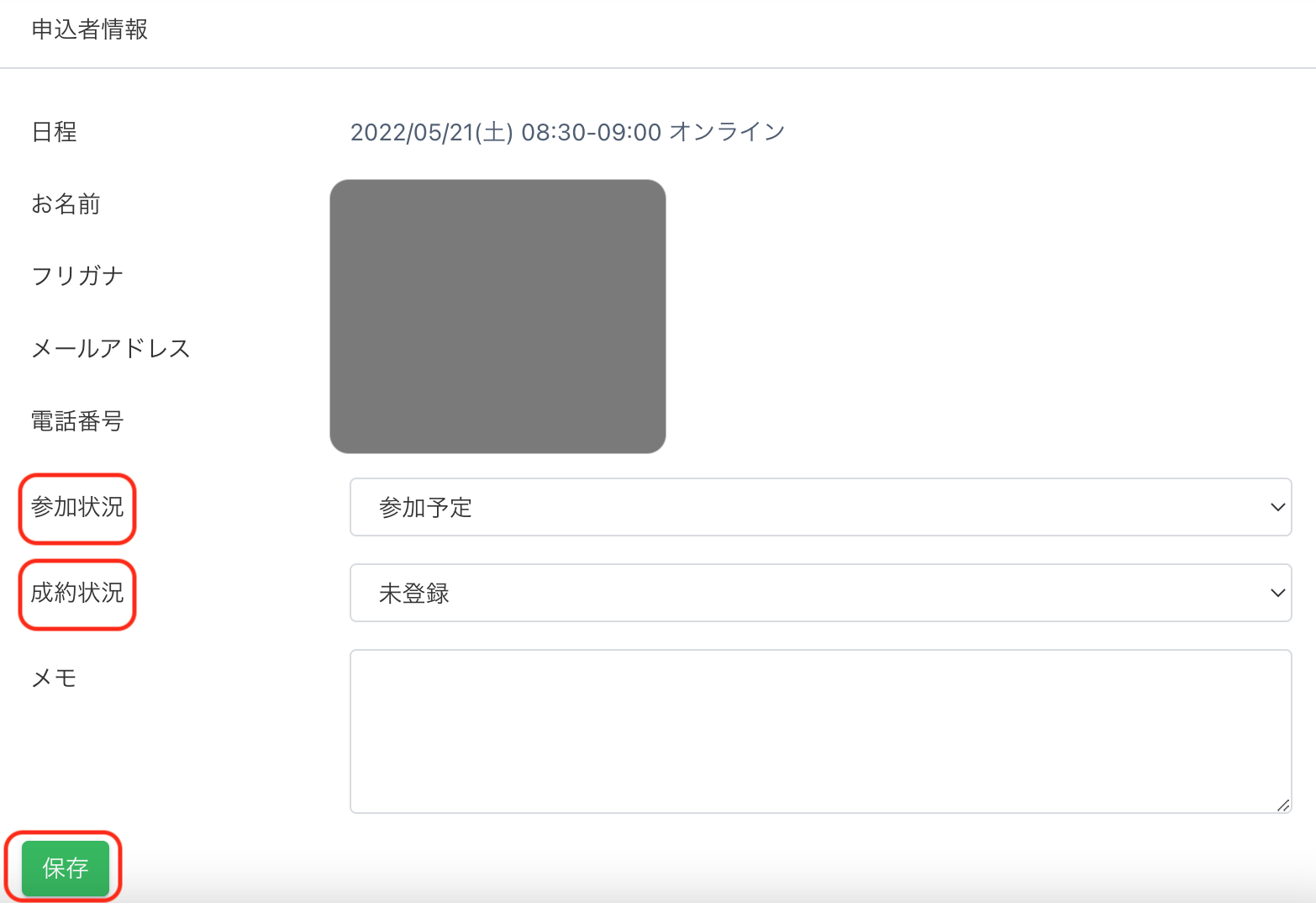
Task: Click the オンライン text in schedule
Action: point(727,132)
